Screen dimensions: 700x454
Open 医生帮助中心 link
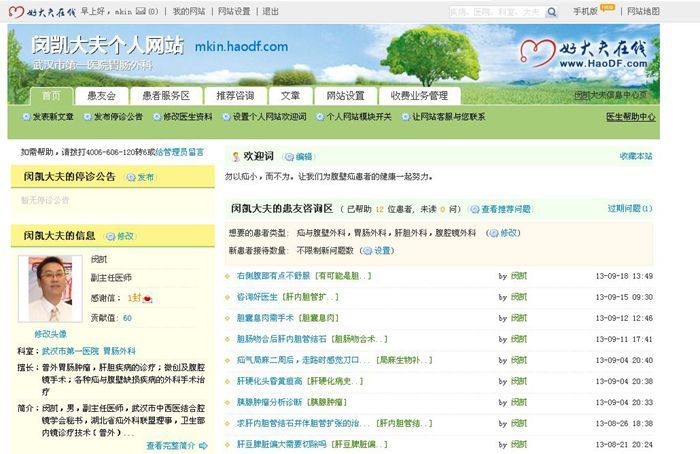pos(630,117)
